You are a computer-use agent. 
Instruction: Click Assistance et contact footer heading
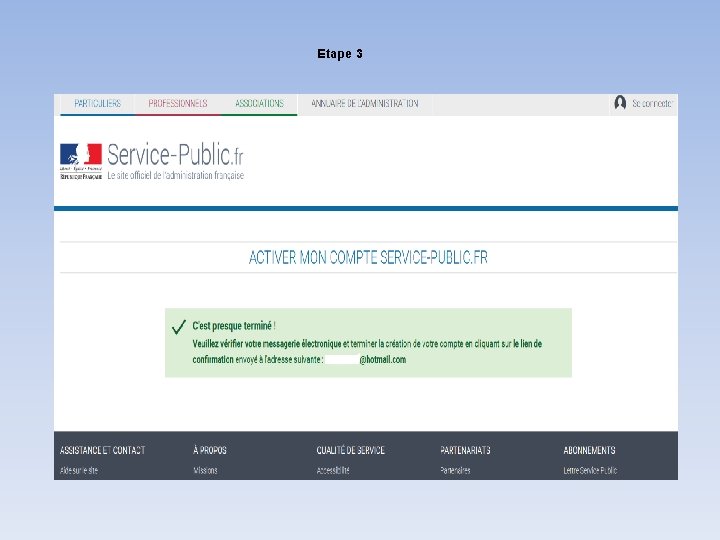pyautogui.click(x=102, y=450)
